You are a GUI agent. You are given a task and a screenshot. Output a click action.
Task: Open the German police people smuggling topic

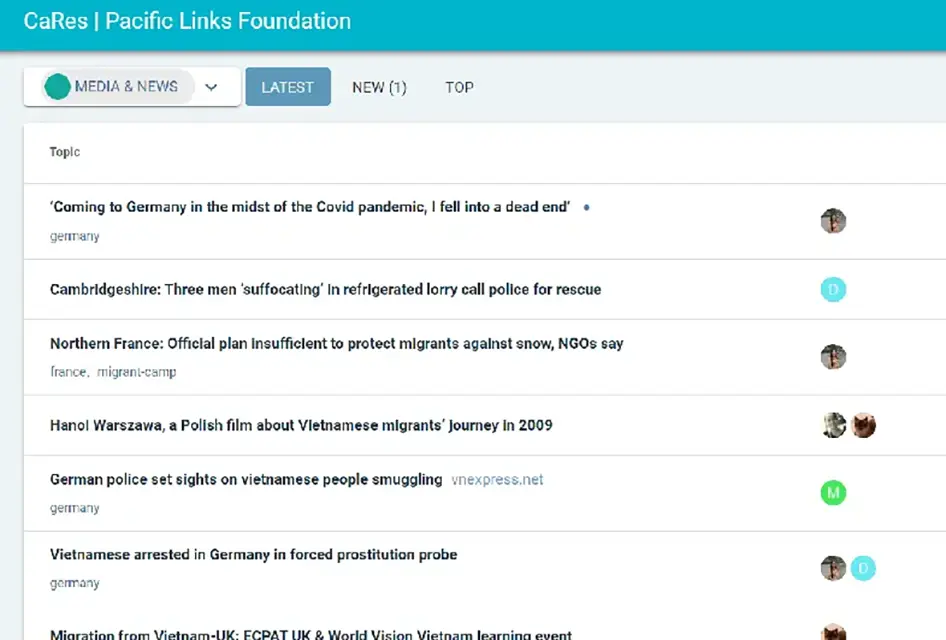pos(246,480)
